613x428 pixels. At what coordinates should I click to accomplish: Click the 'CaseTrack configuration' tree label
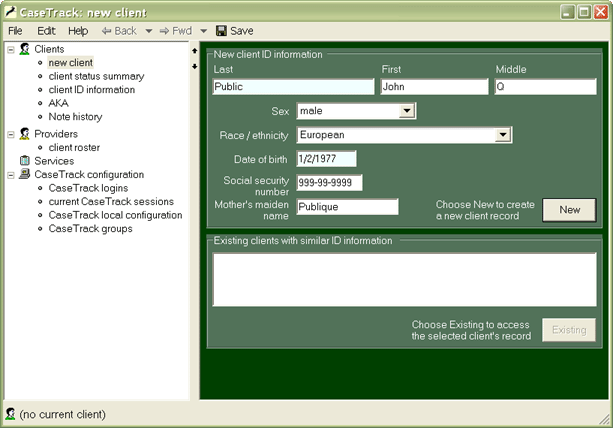(x=89, y=174)
